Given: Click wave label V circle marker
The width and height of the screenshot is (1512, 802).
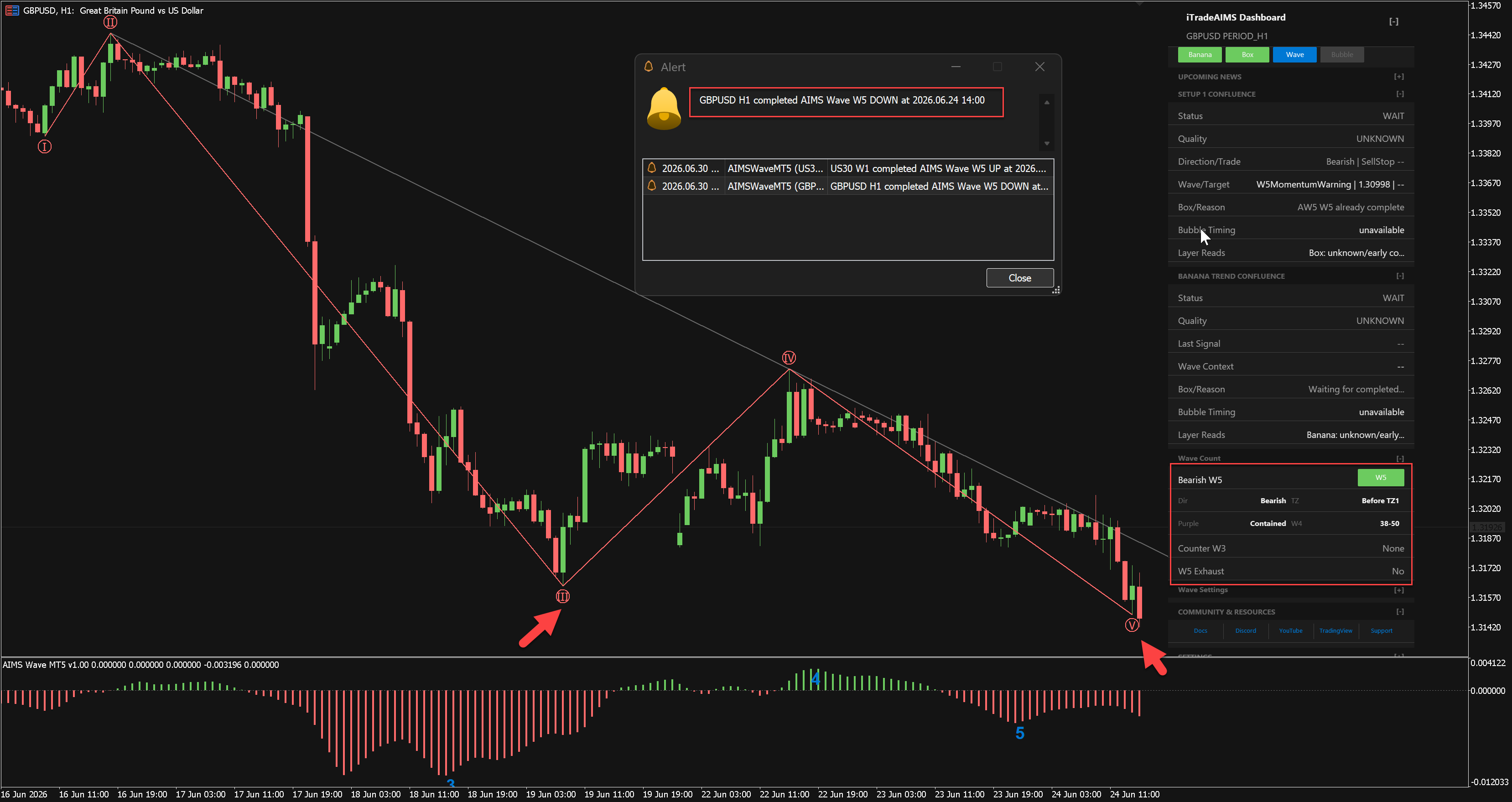Looking at the screenshot, I should click(1132, 625).
